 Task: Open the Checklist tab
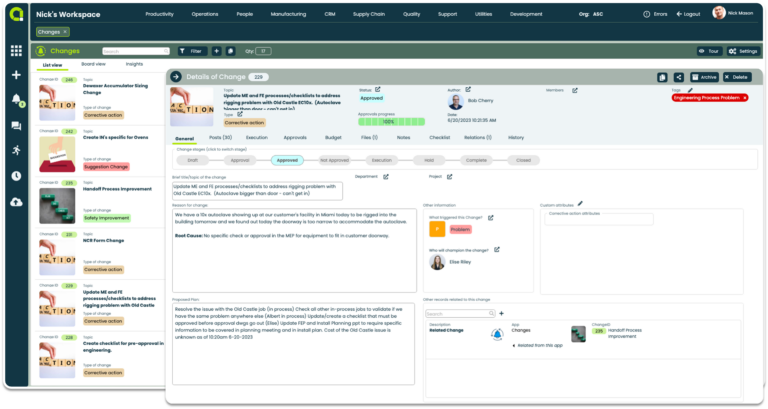coord(439,138)
